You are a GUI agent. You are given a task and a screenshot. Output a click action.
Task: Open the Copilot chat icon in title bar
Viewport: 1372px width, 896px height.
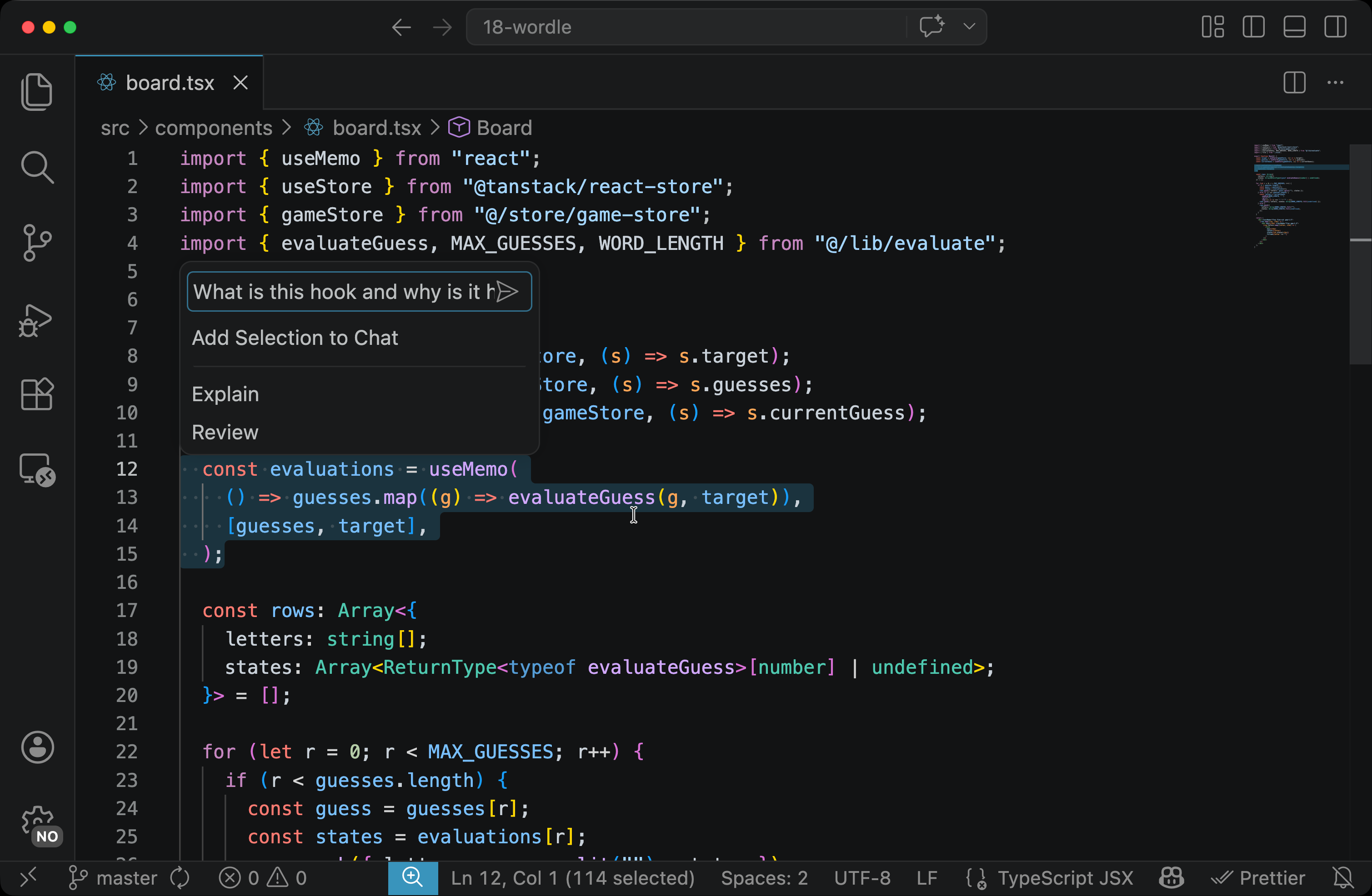point(931,26)
